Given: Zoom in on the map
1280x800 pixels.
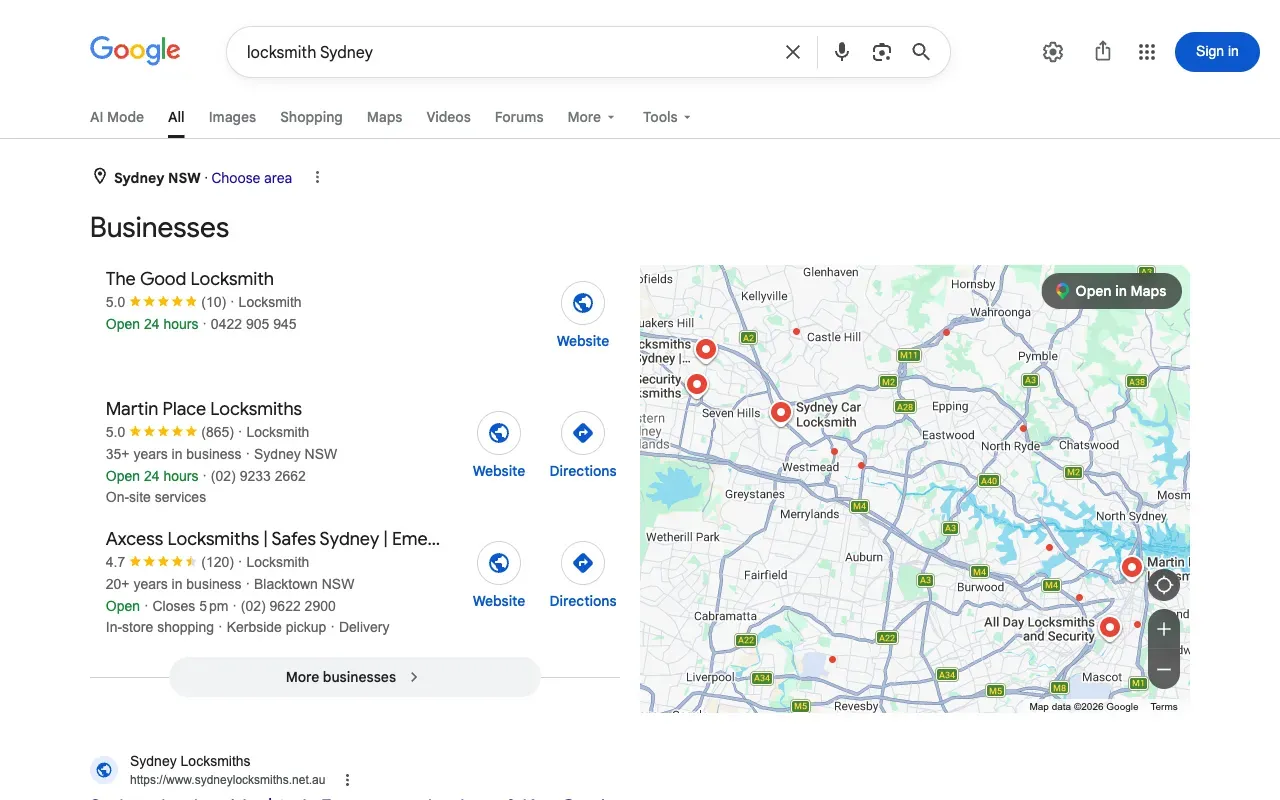Looking at the screenshot, I should click(1164, 629).
